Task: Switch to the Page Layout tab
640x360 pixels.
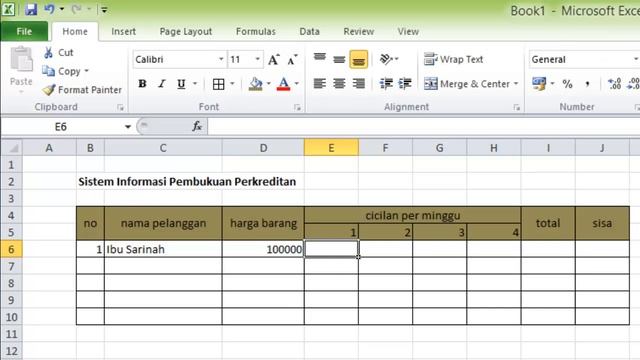Action: click(x=186, y=31)
